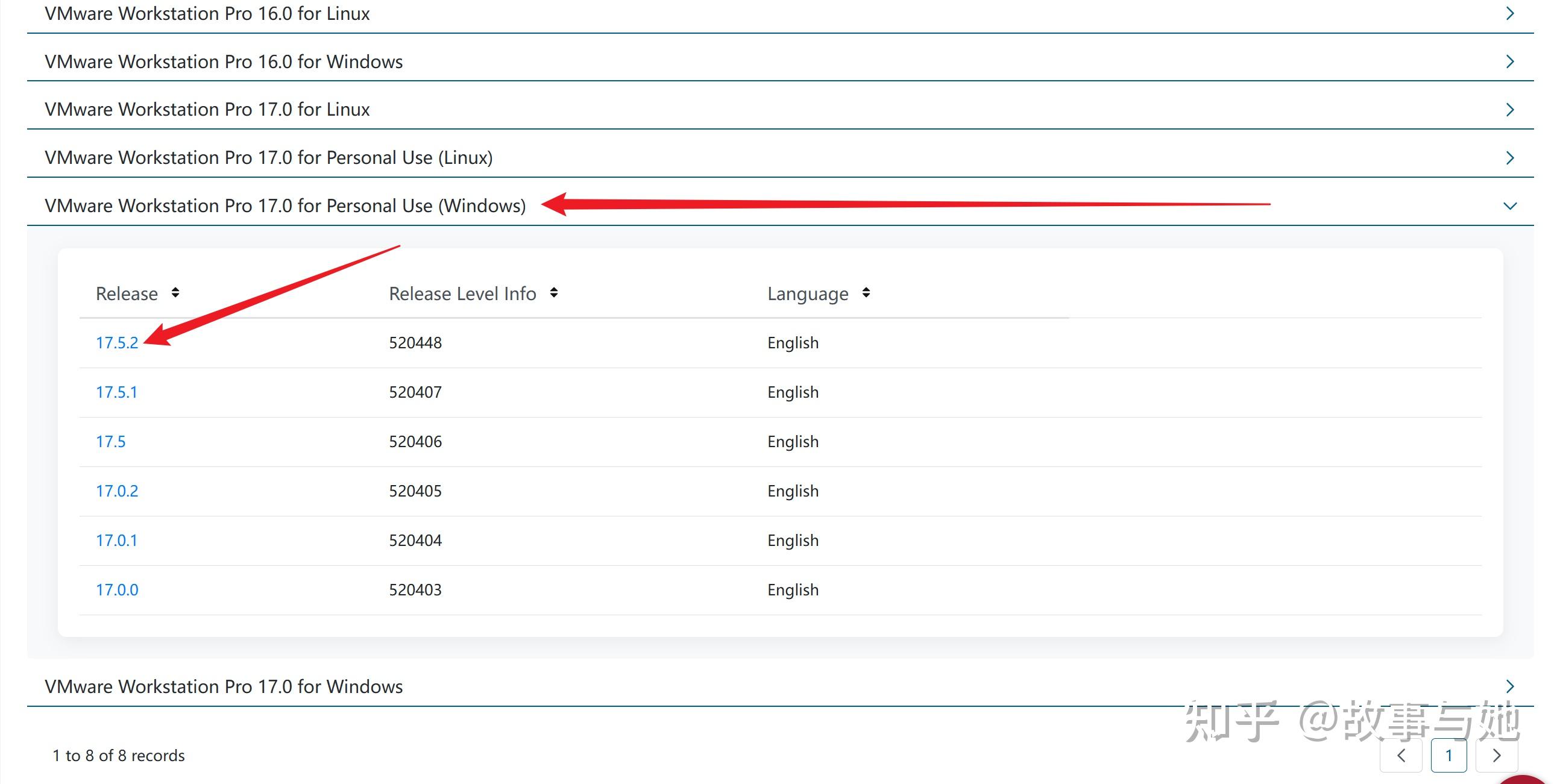Open release 17.0.2 link
This screenshot has height=784, width=1560.
coord(117,491)
